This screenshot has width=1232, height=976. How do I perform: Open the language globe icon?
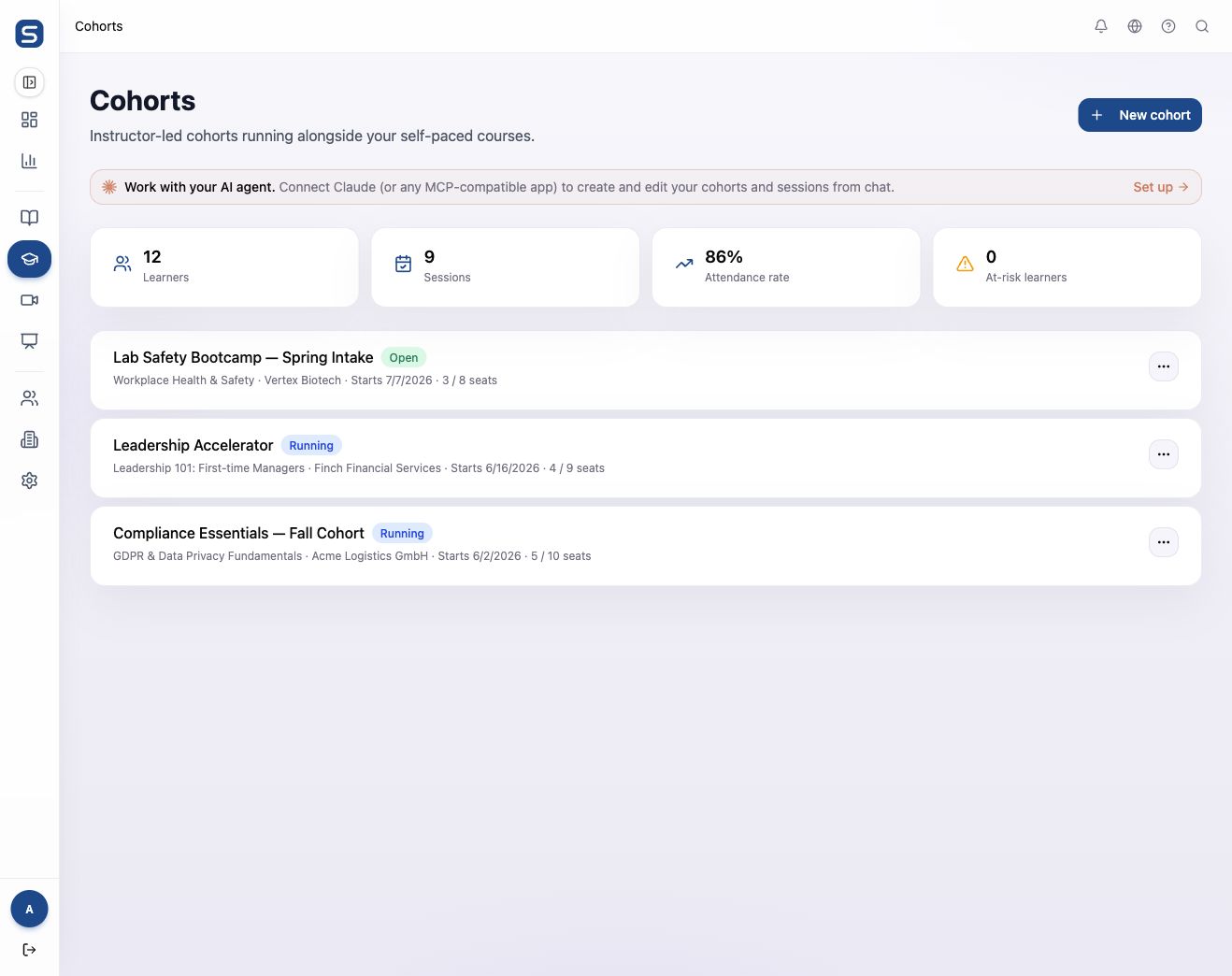click(1135, 26)
